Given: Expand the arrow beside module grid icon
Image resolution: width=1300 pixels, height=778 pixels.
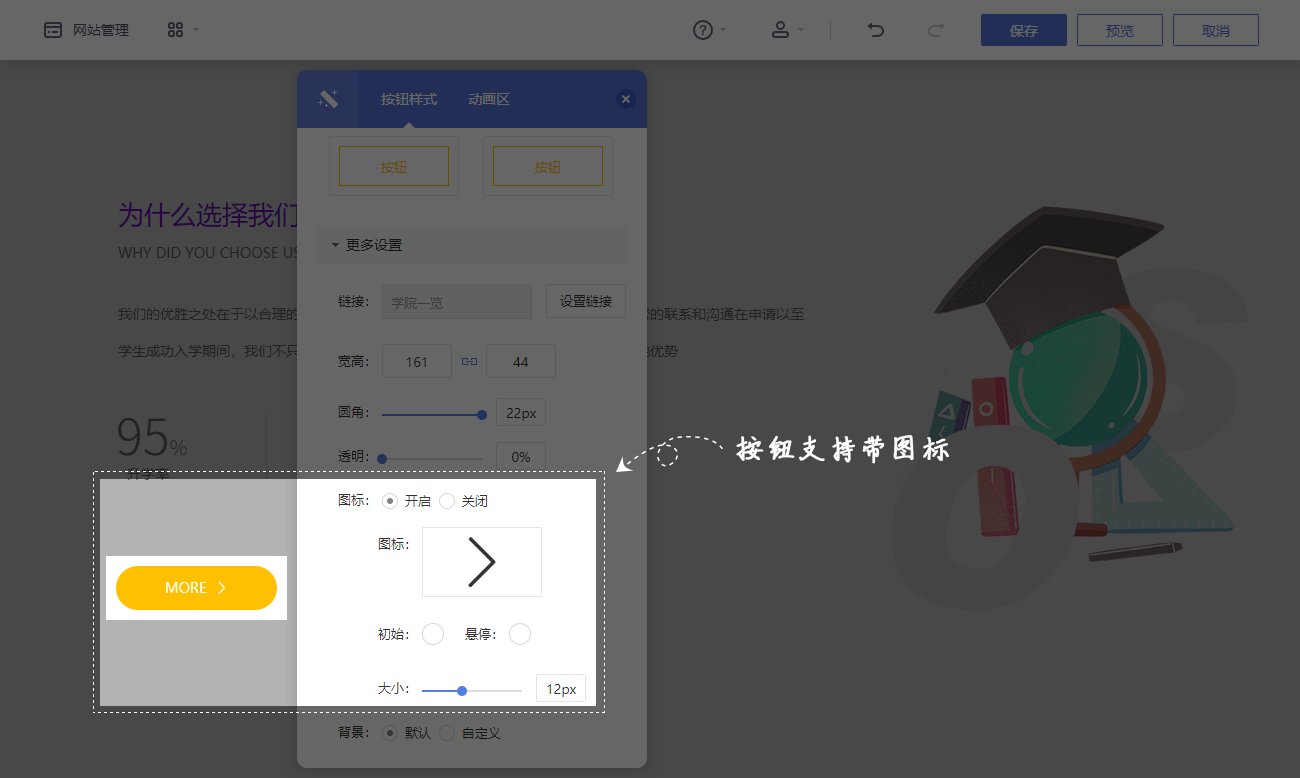Looking at the screenshot, I should pyautogui.click(x=196, y=30).
